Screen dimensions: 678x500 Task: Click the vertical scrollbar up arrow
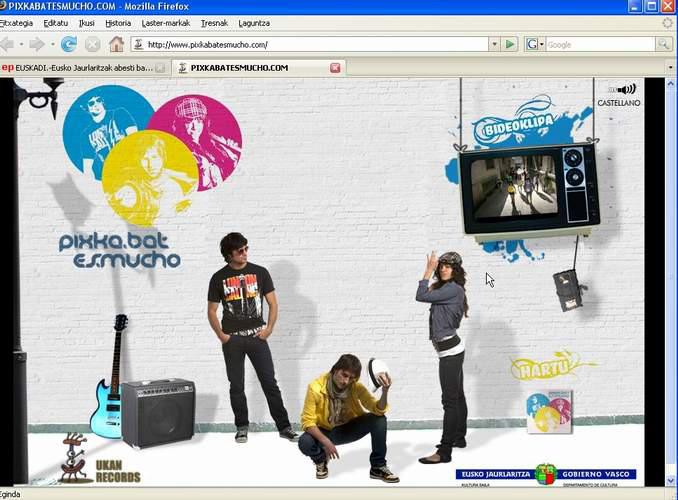click(x=671, y=83)
